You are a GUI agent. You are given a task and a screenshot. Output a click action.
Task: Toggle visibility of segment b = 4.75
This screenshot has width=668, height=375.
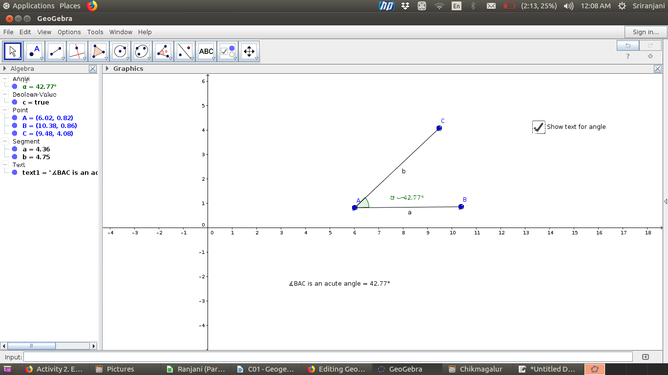(x=14, y=157)
